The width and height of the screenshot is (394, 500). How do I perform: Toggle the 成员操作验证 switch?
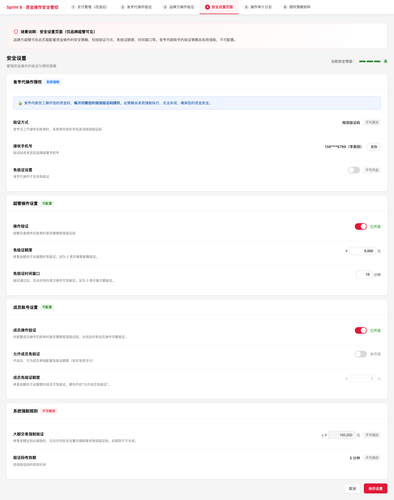pyautogui.click(x=361, y=330)
